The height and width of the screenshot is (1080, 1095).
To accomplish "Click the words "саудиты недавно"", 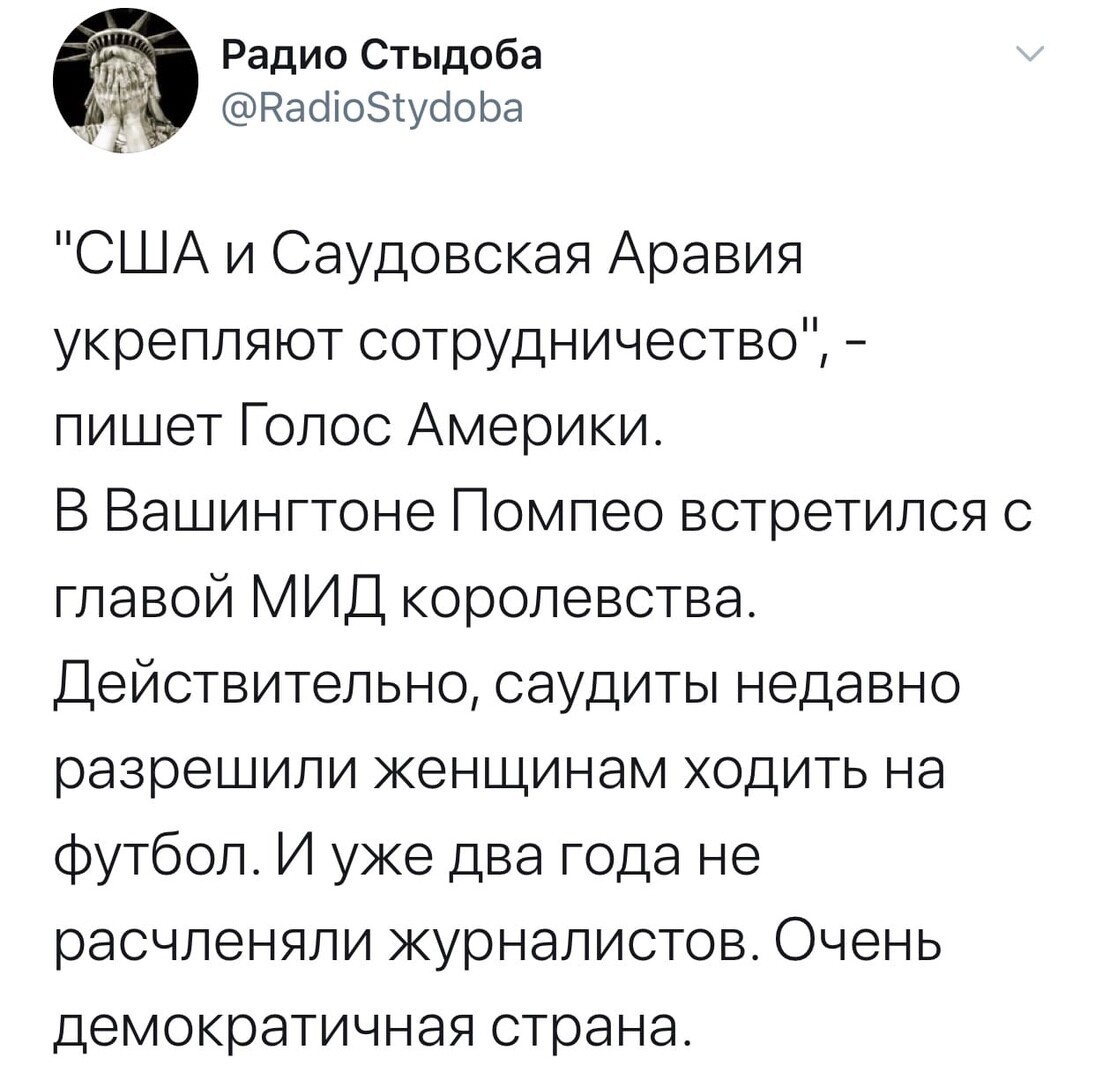I will [728, 688].
